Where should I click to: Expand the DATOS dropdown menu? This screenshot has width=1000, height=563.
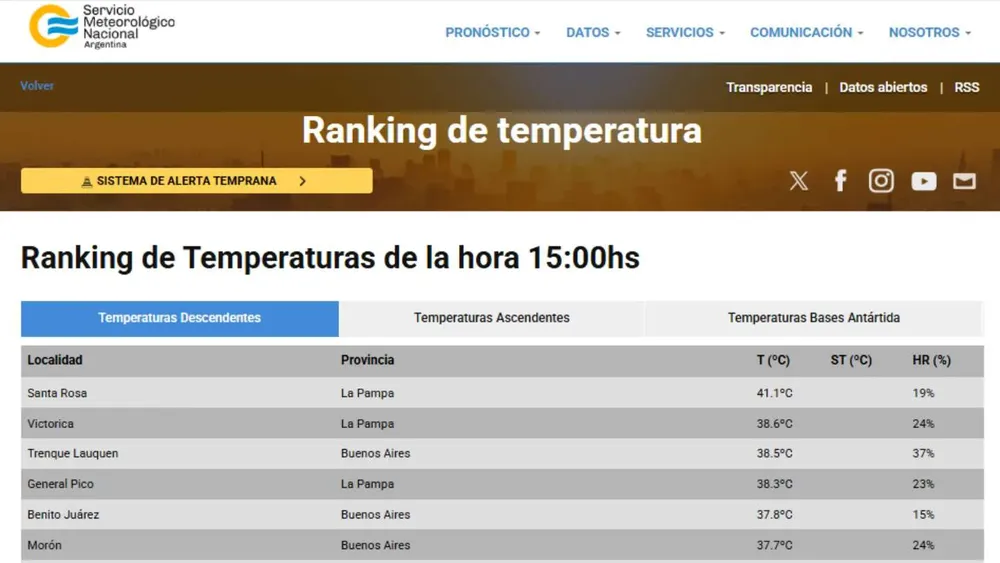coord(593,33)
